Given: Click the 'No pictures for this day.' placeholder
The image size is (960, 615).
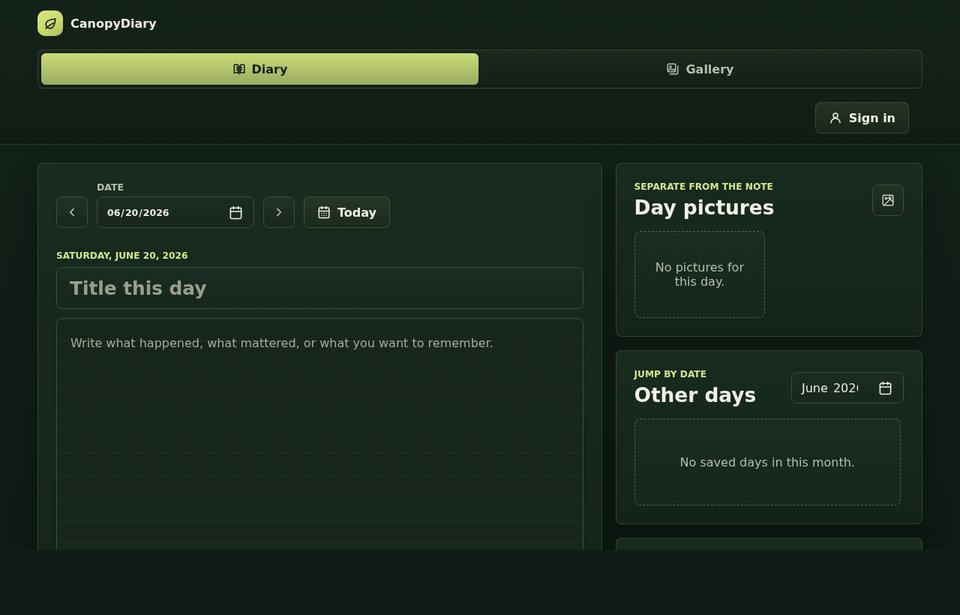Looking at the screenshot, I should click(x=700, y=274).
